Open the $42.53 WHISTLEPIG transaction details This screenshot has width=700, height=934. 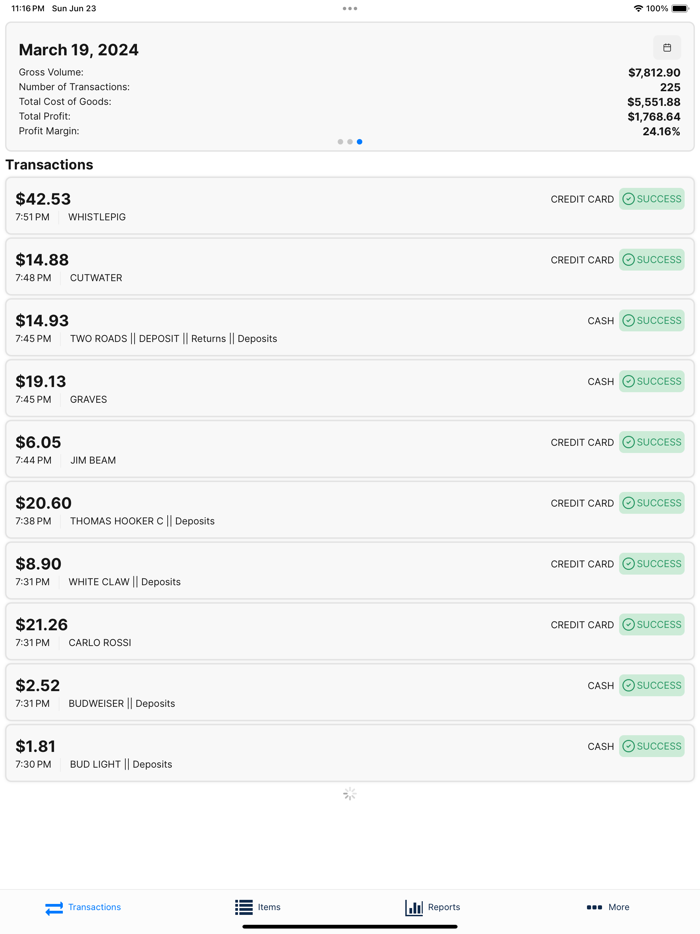[350, 206]
